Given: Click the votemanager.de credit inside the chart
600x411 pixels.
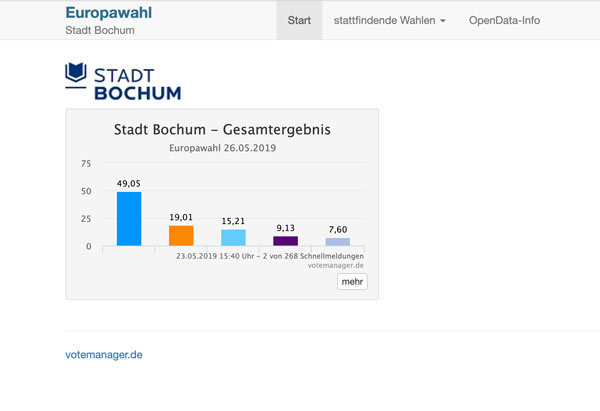Looking at the screenshot, I should pyautogui.click(x=337, y=266).
